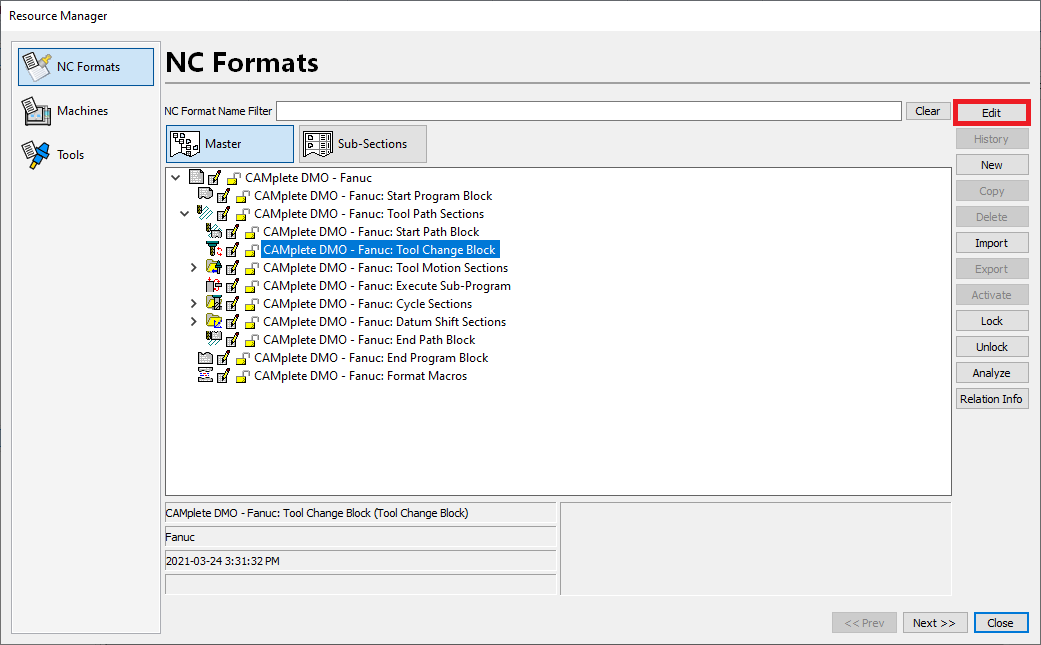Click the pencil edit icon beside Tool Change Block
This screenshot has width=1041, height=645.
(232, 249)
